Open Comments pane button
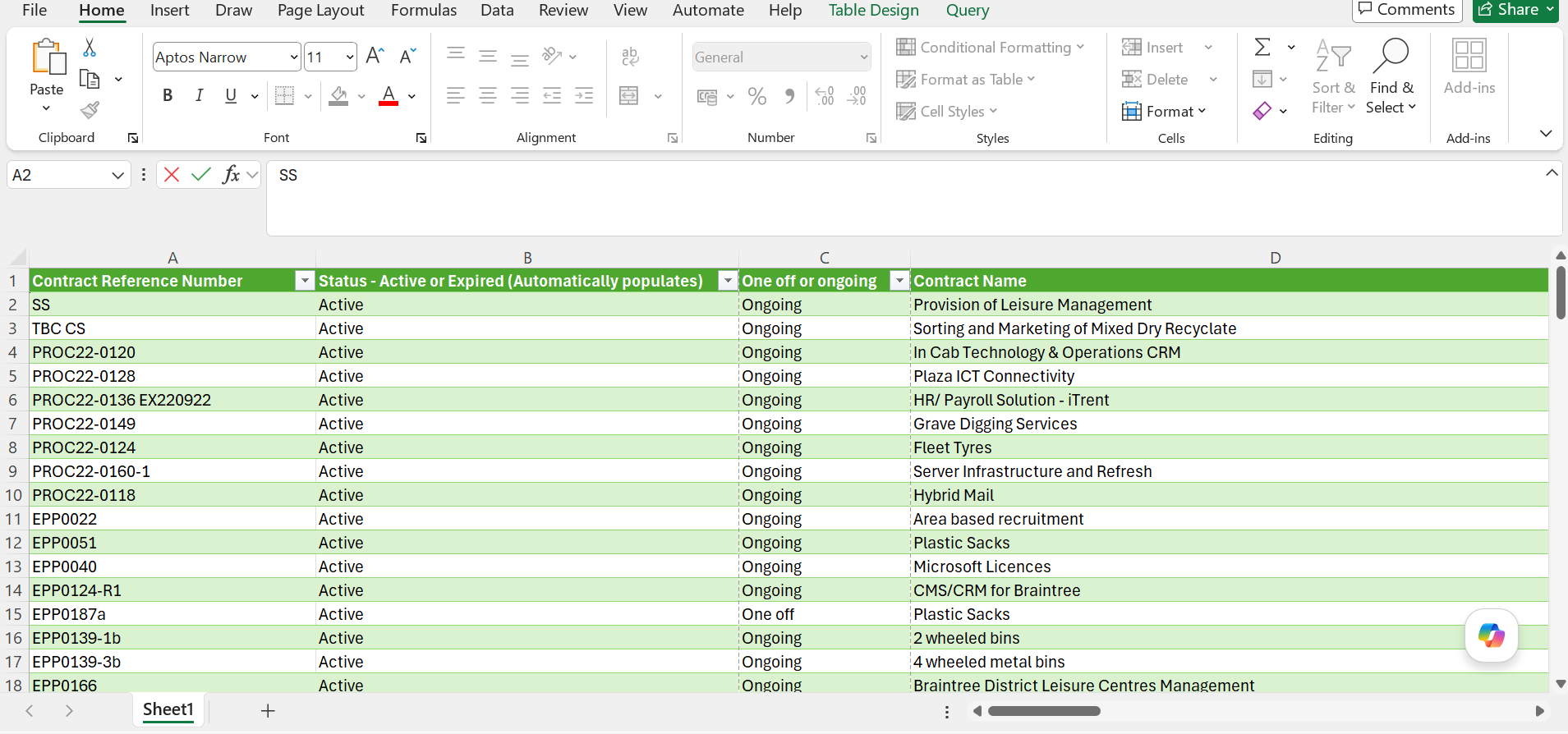This screenshot has width=1568, height=734. pyautogui.click(x=1407, y=10)
